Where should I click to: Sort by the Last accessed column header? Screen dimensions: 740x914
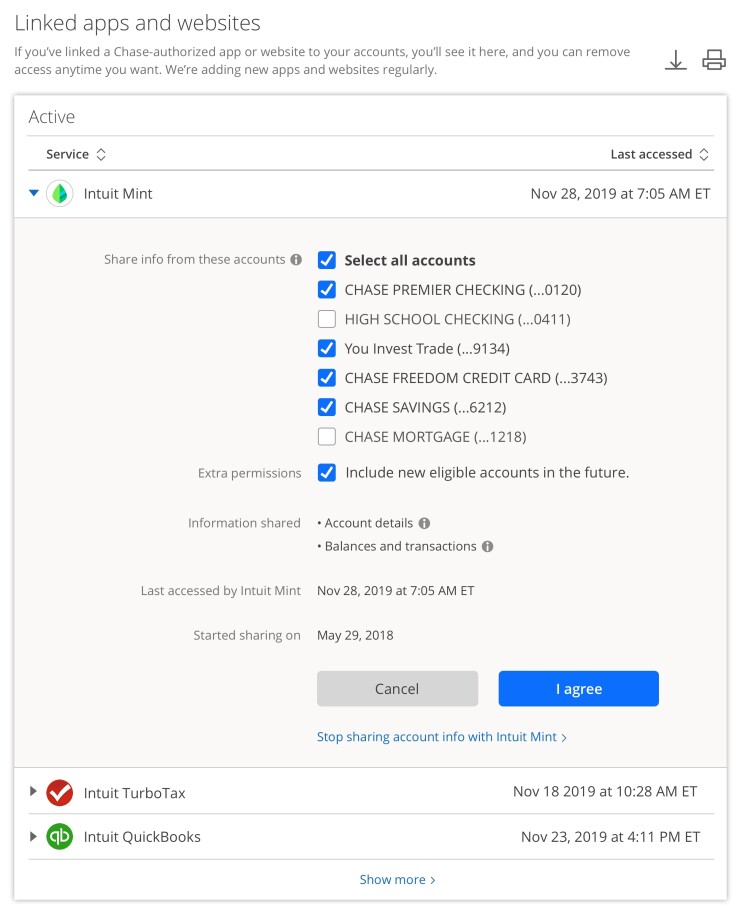click(x=660, y=154)
